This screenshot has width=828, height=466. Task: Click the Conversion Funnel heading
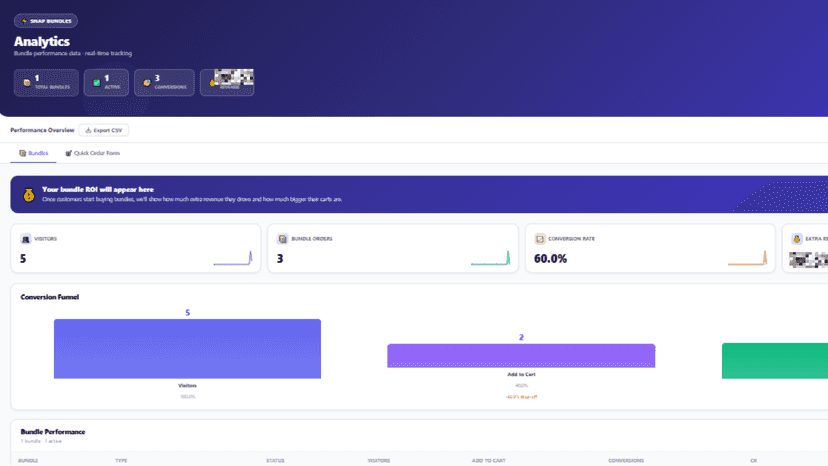coord(50,297)
